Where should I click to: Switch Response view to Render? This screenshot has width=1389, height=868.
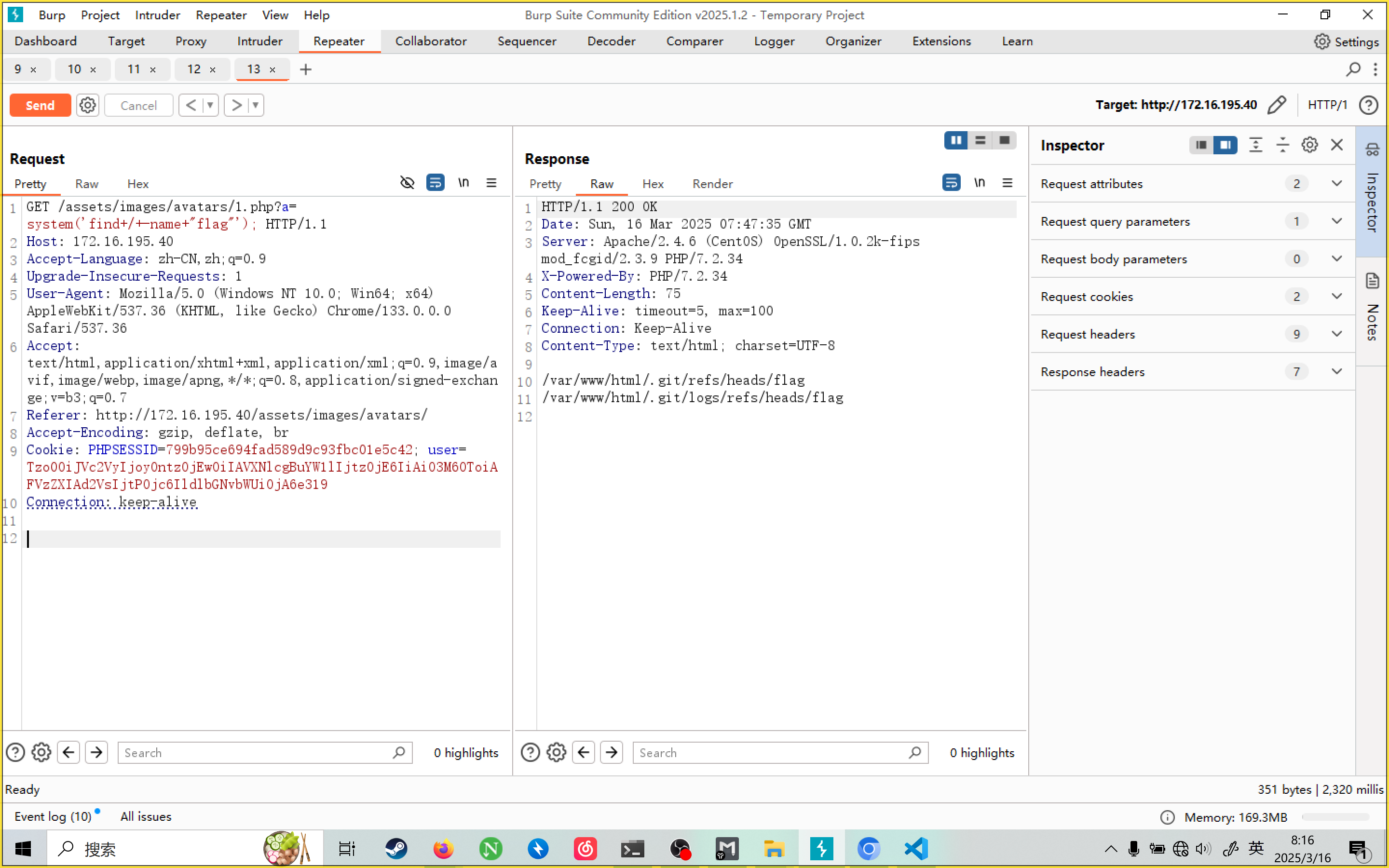coord(712,184)
